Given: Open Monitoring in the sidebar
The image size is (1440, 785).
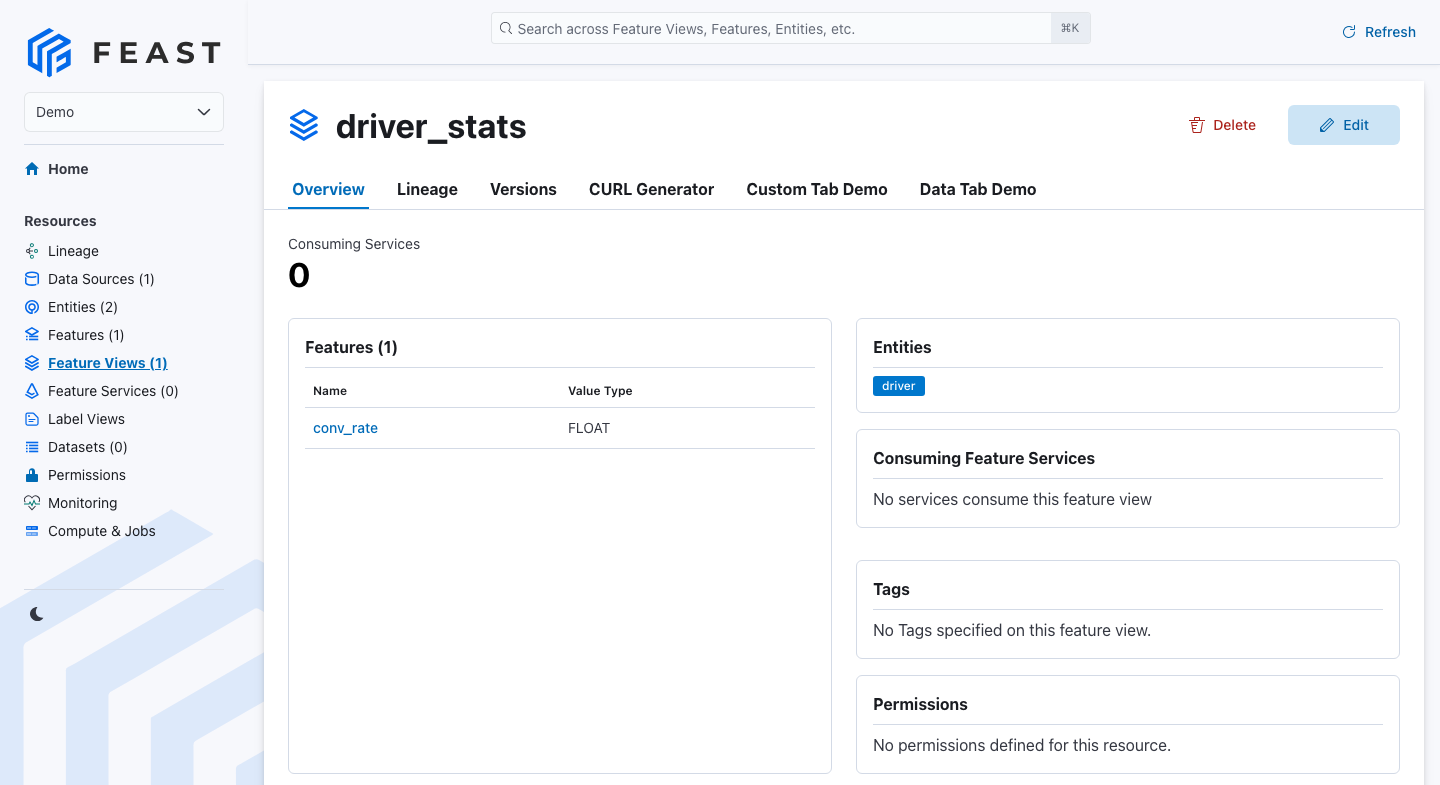Looking at the screenshot, I should click(82, 503).
